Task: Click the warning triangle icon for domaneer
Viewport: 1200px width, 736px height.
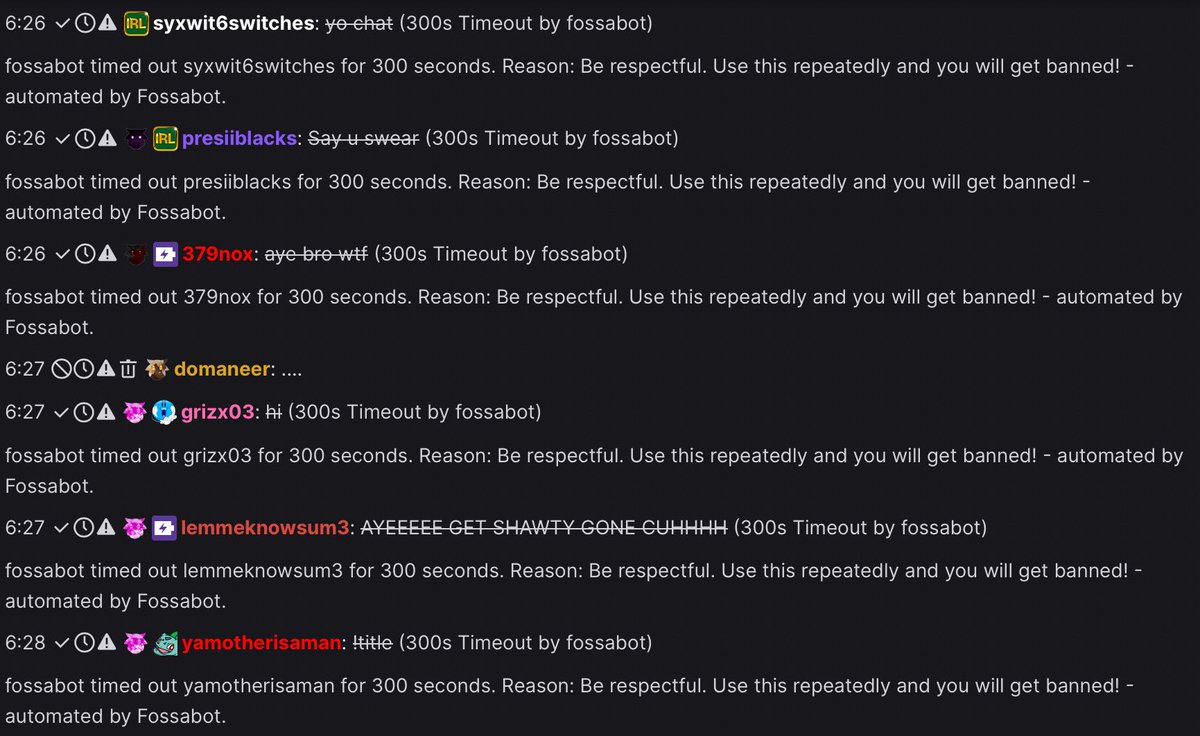Action: click(x=107, y=369)
